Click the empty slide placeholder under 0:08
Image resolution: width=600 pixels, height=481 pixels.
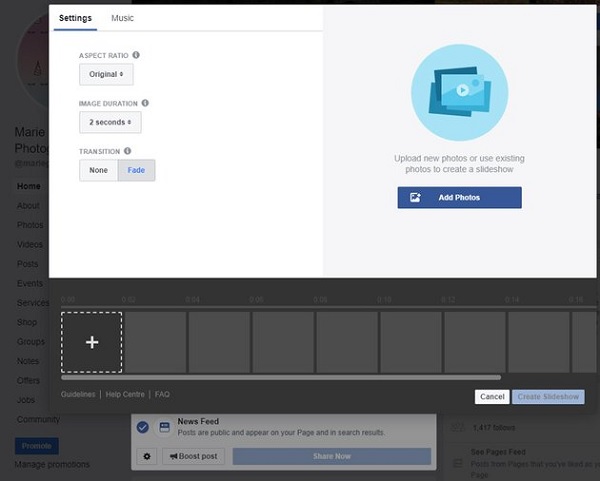347,342
